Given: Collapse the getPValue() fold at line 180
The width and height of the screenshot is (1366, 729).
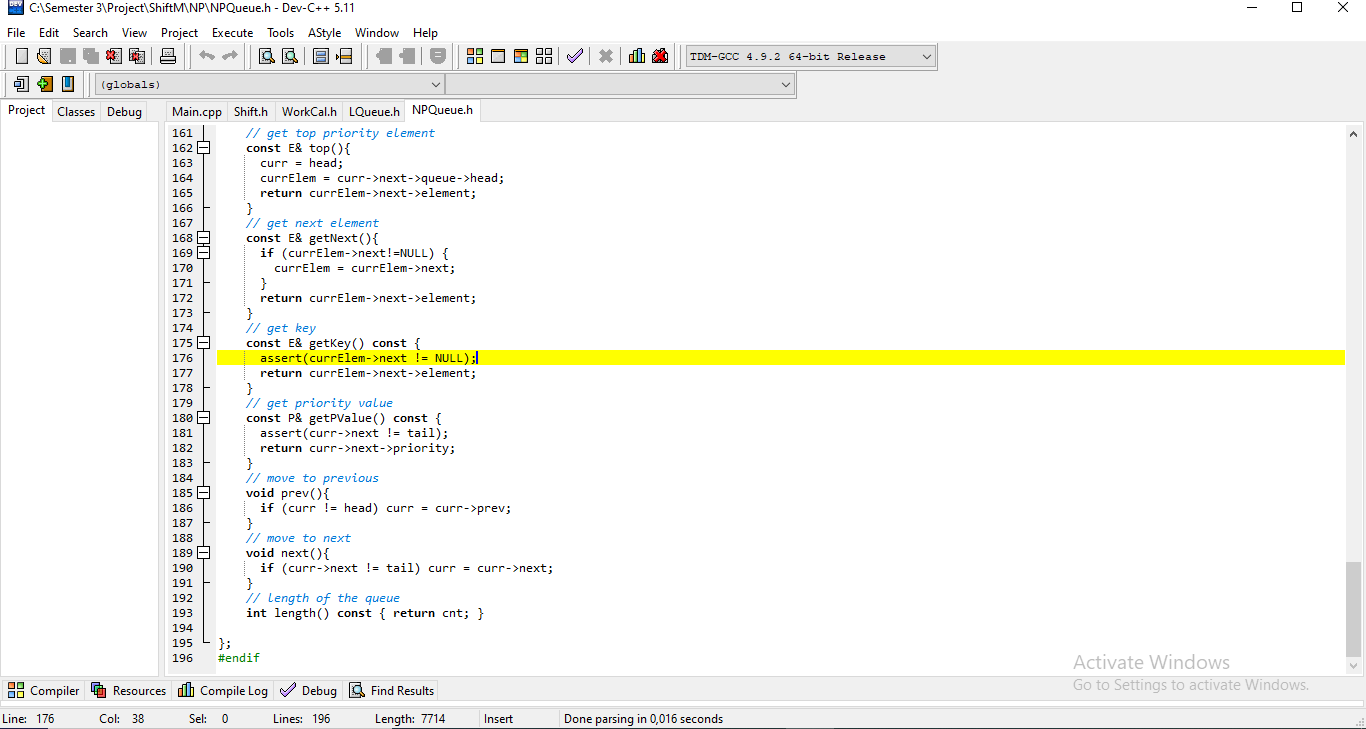Looking at the screenshot, I should point(204,418).
